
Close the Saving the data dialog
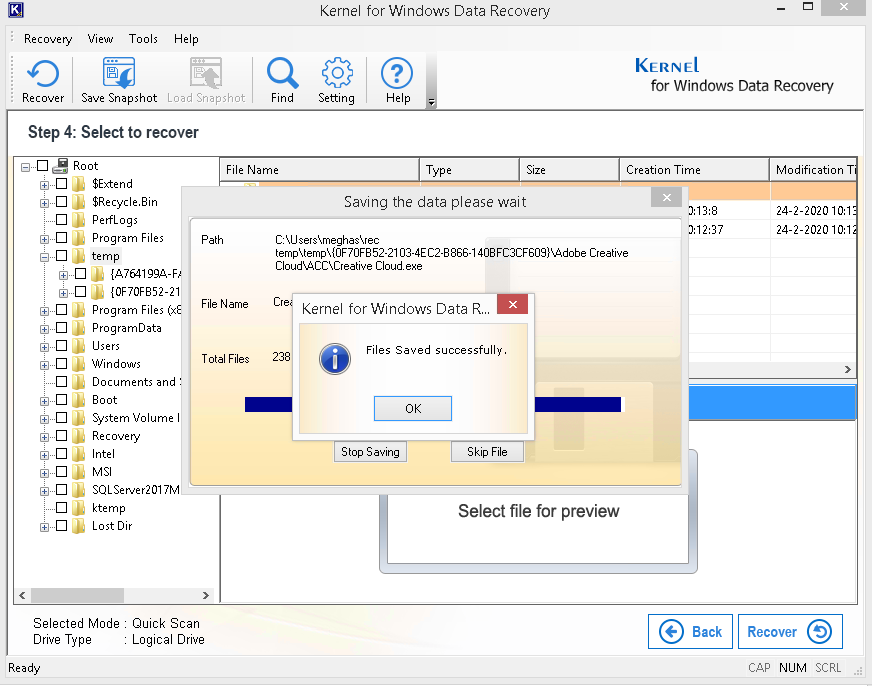coord(667,197)
